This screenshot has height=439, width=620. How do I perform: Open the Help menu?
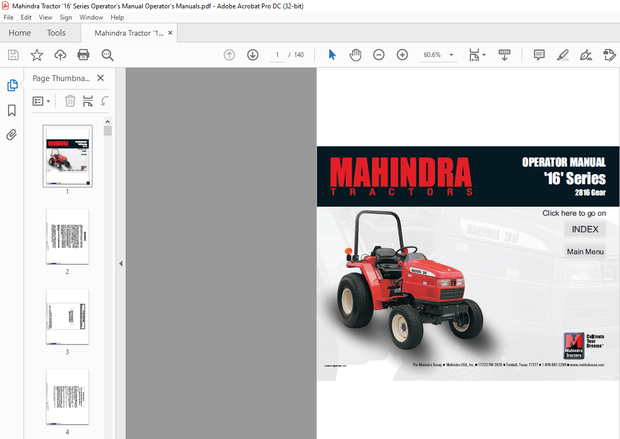117,17
